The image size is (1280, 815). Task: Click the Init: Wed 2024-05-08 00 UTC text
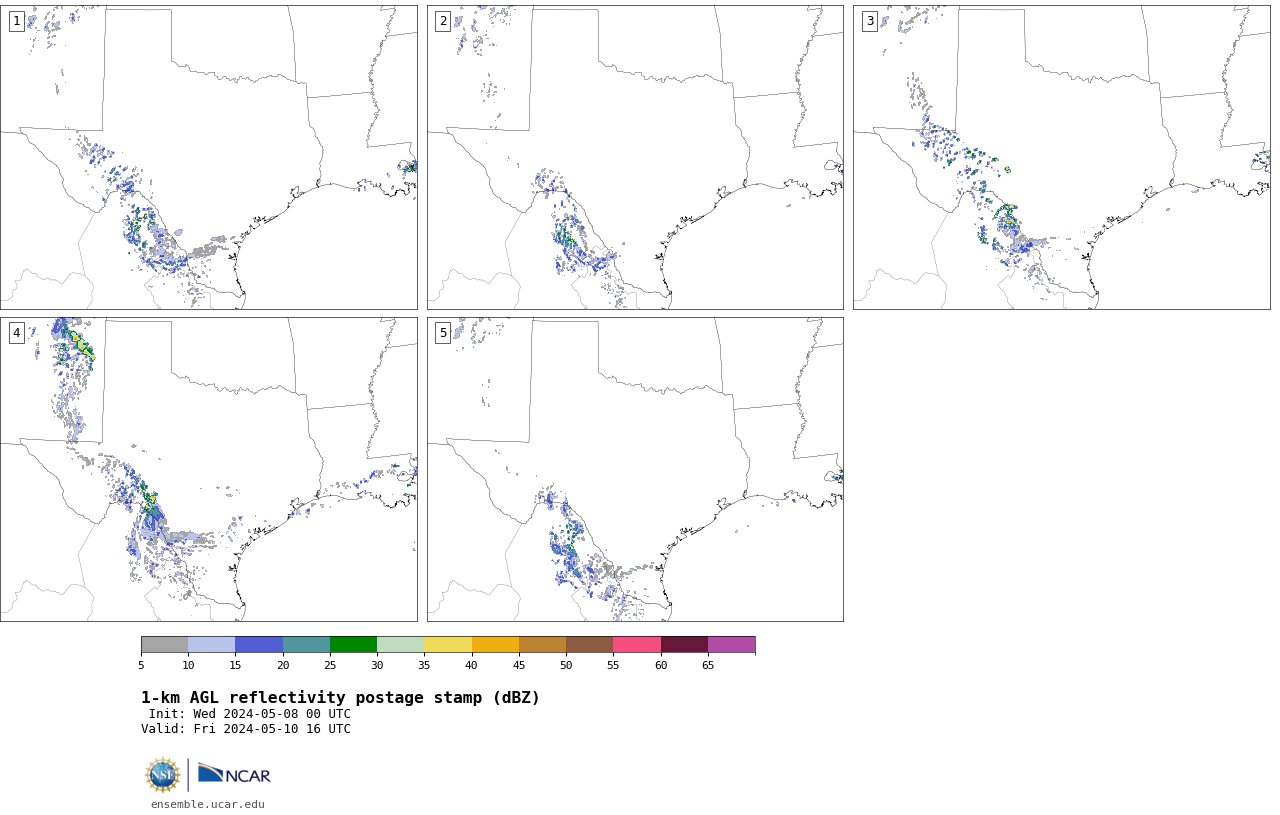tap(250, 714)
